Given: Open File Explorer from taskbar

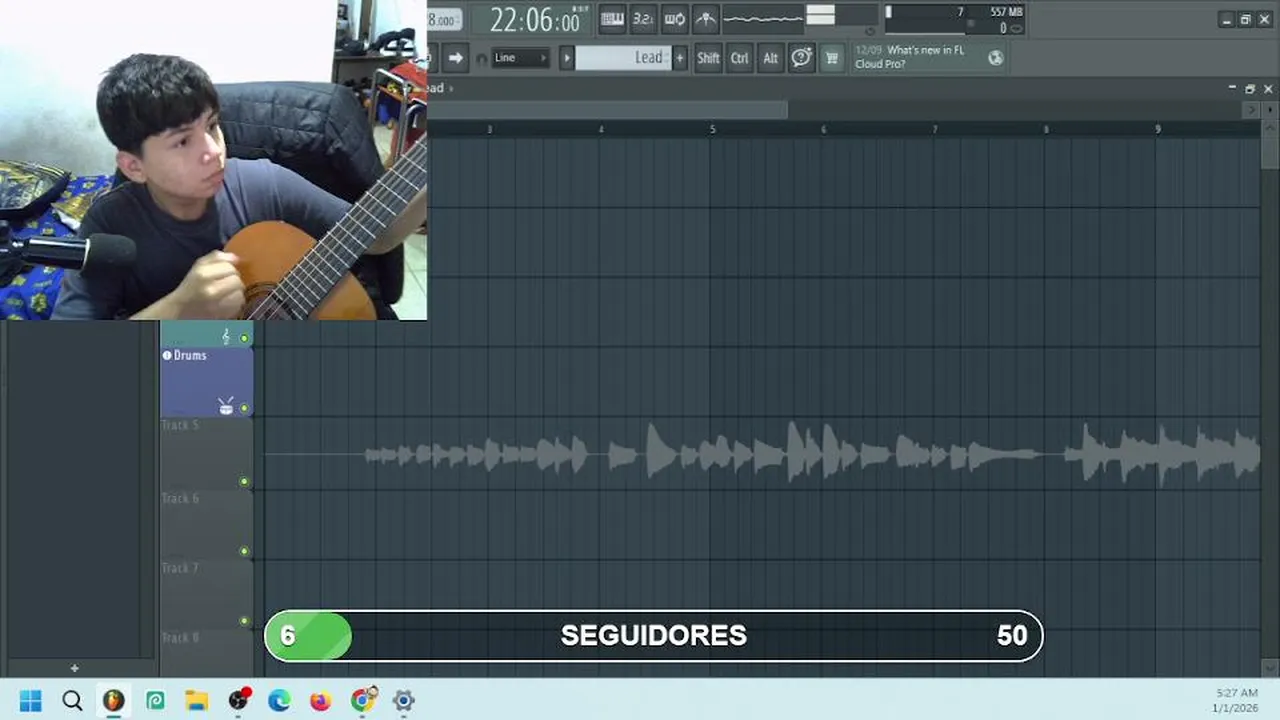Looking at the screenshot, I should 196,701.
